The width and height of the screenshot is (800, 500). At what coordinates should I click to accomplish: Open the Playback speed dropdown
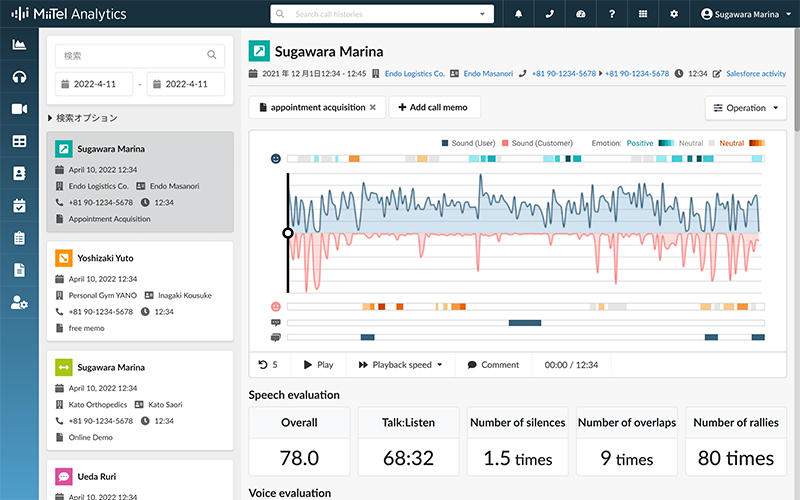click(x=400, y=365)
